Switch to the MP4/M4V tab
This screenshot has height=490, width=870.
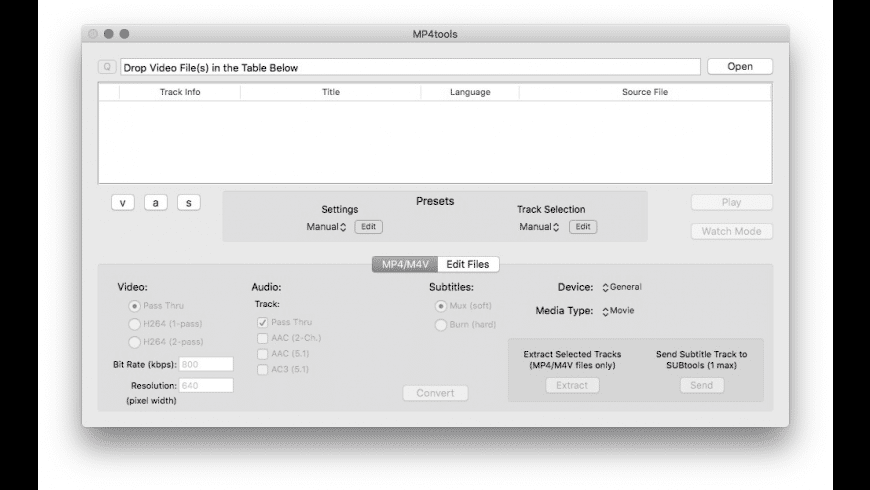point(405,264)
